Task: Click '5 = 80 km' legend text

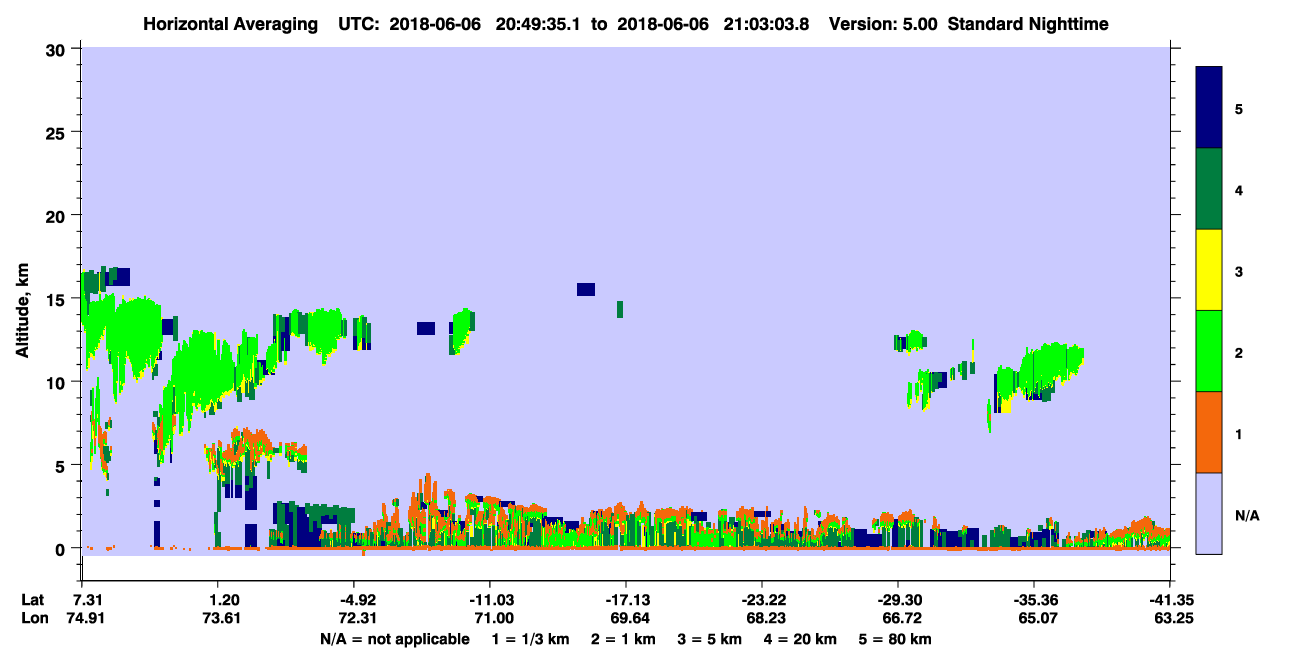Action: (x=896, y=639)
